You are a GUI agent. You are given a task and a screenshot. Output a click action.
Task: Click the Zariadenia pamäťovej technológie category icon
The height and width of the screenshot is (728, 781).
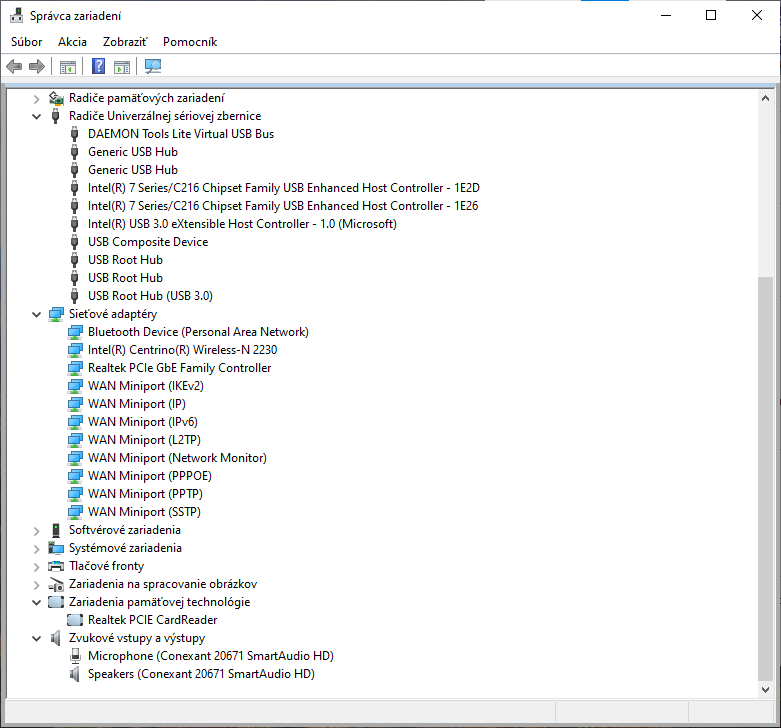click(56, 602)
